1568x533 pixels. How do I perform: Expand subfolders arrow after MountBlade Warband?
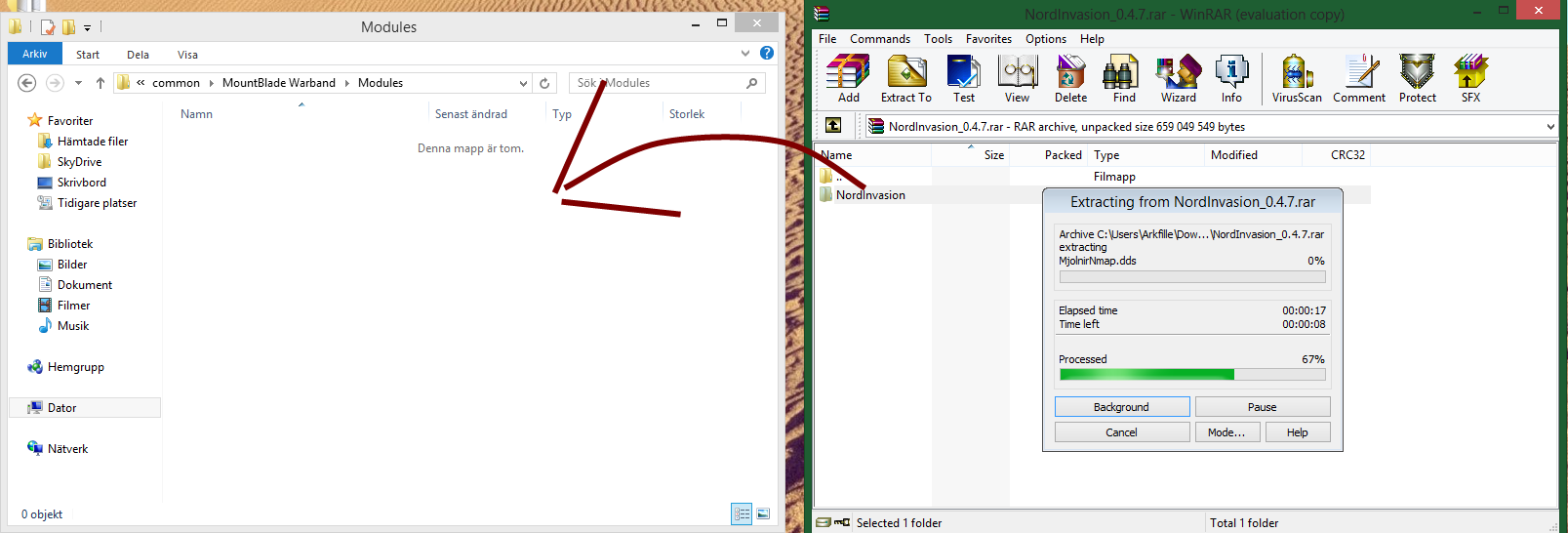point(346,83)
